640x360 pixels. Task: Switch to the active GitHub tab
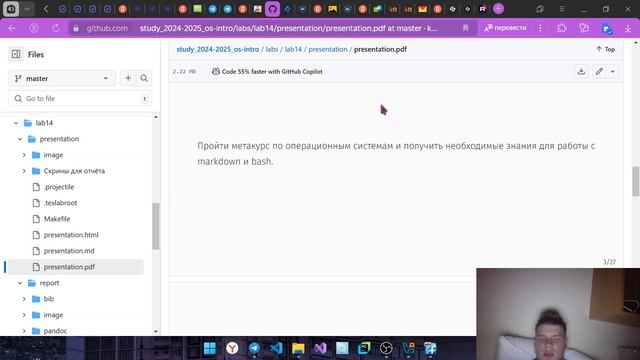tap(272, 9)
